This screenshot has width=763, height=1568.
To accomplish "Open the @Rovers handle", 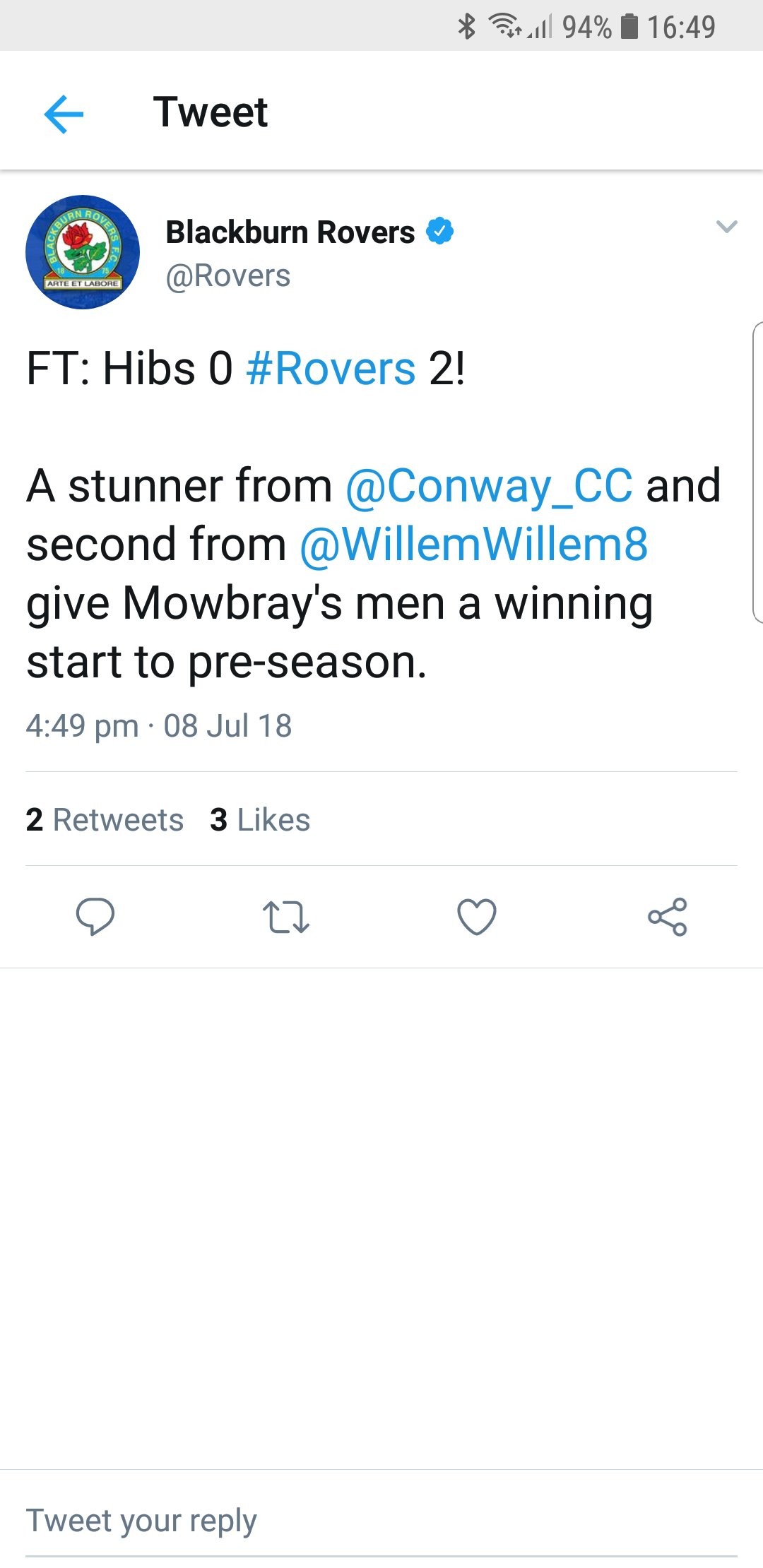I will [x=228, y=276].
